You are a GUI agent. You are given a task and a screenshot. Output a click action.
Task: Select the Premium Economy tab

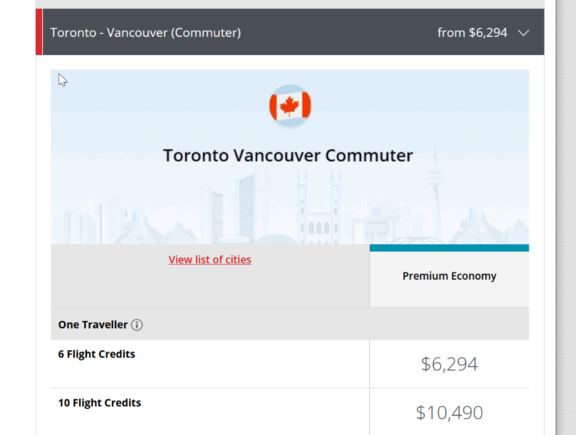pos(449,276)
